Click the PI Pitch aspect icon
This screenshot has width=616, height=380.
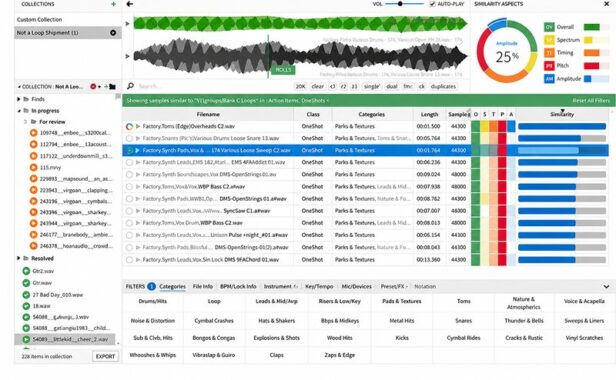[x=549, y=66]
